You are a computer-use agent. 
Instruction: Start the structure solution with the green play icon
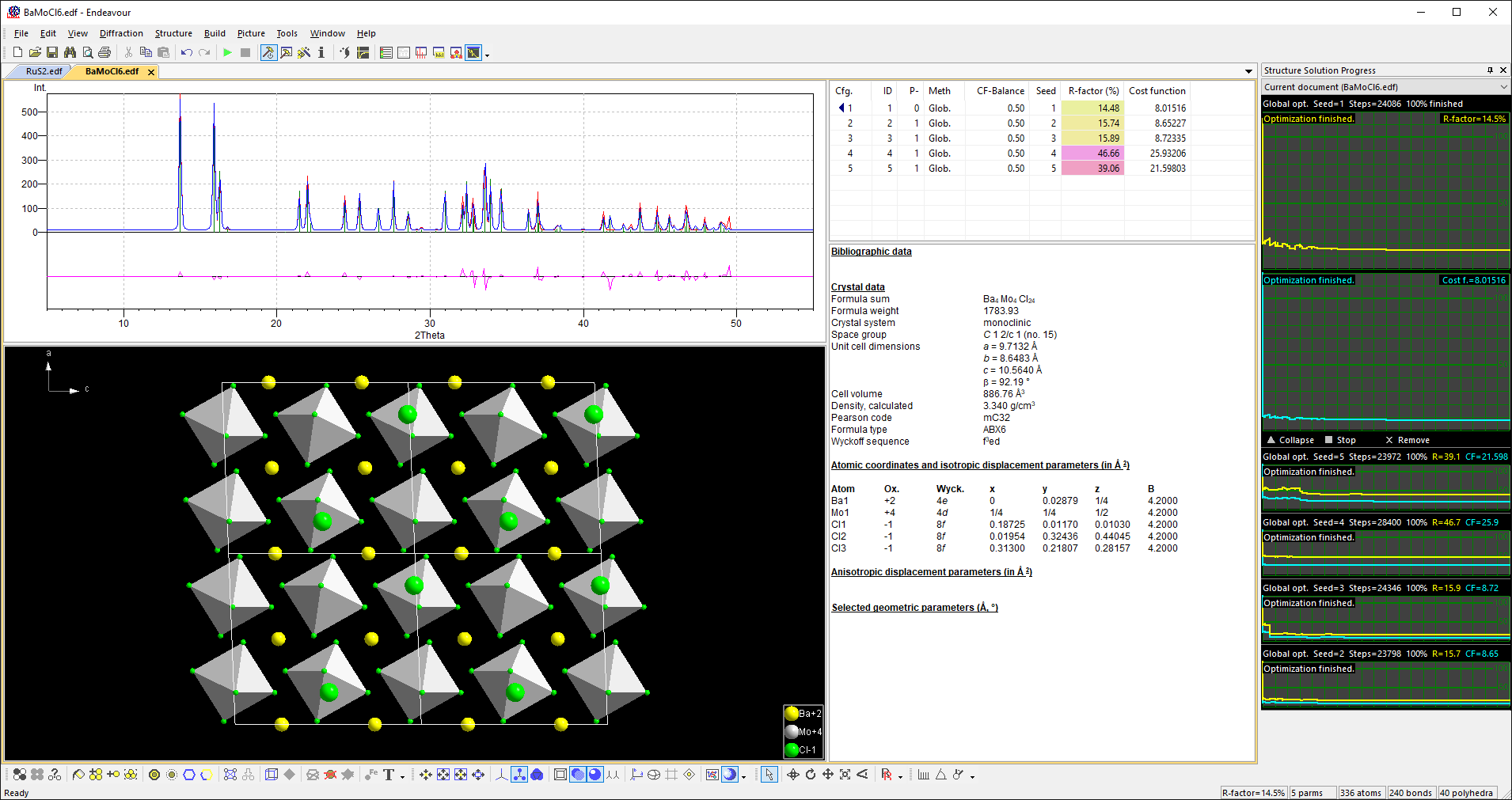tap(228, 53)
